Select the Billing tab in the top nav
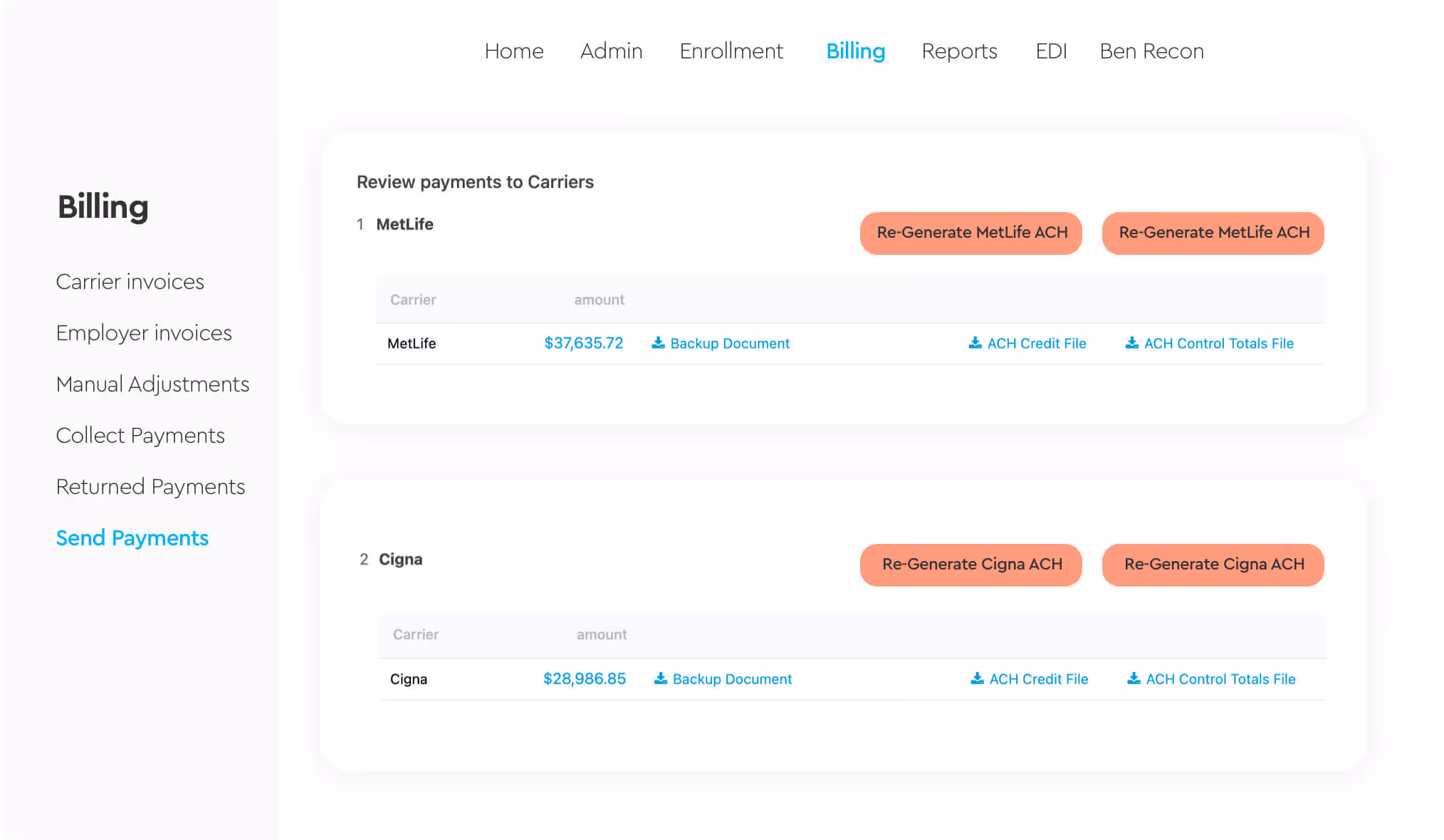This screenshot has height=840, width=1444. pyautogui.click(x=856, y=51)
